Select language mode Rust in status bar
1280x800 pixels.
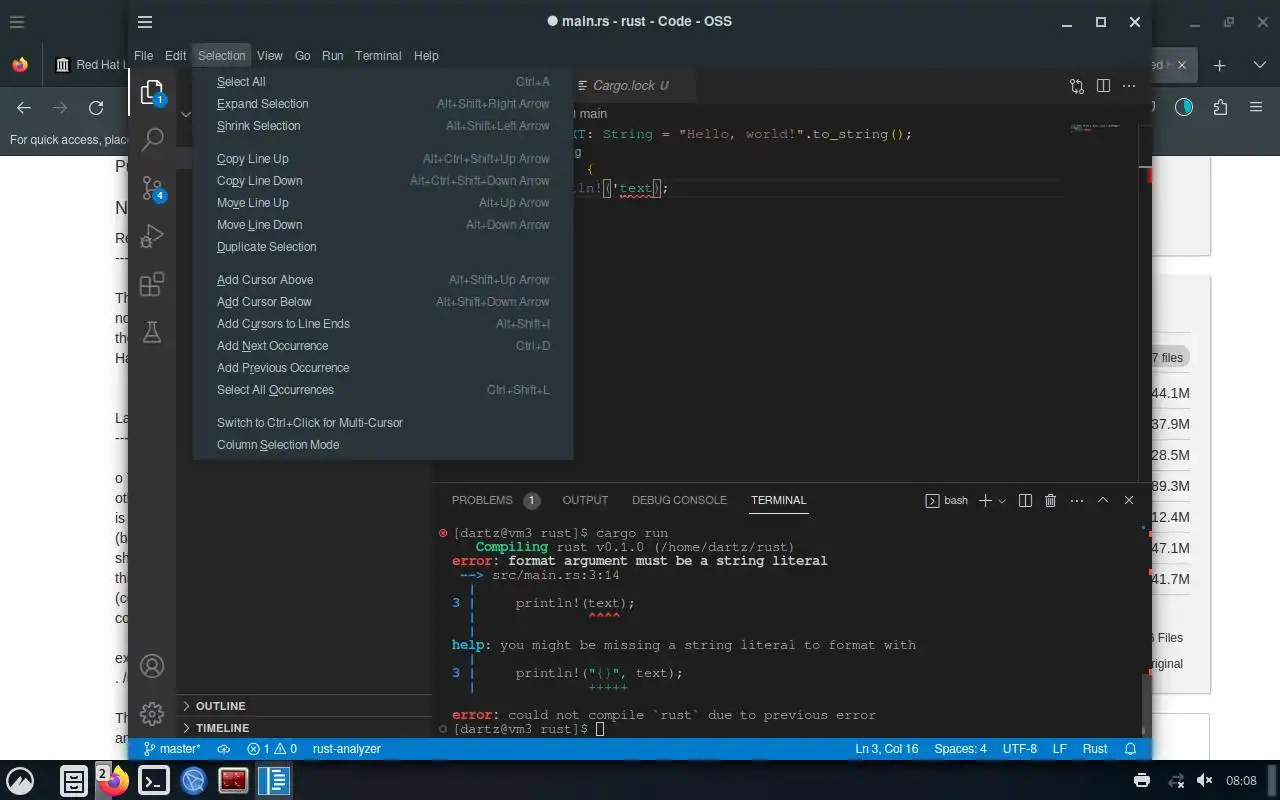[1095, 749]
